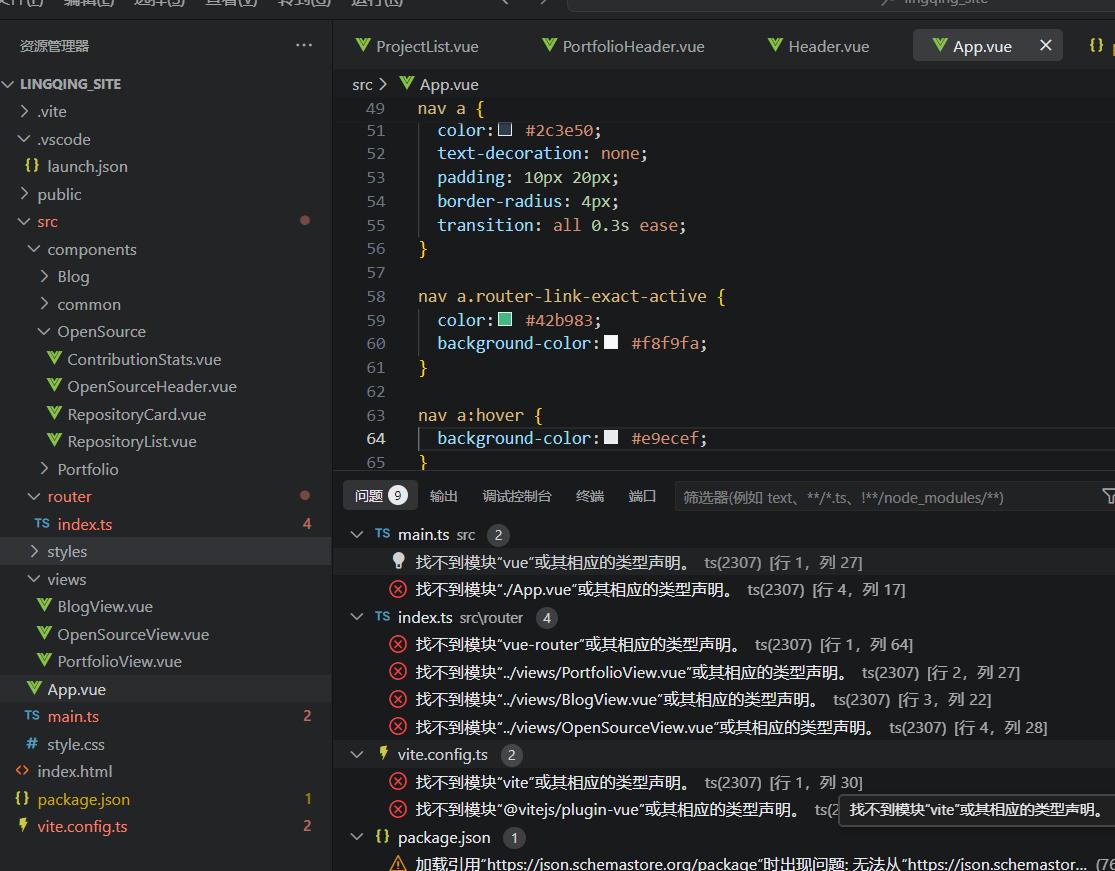Click the HTML icon of index.html file
Viewport: 1115px width, 871px height.
click(x=22, y=771)
